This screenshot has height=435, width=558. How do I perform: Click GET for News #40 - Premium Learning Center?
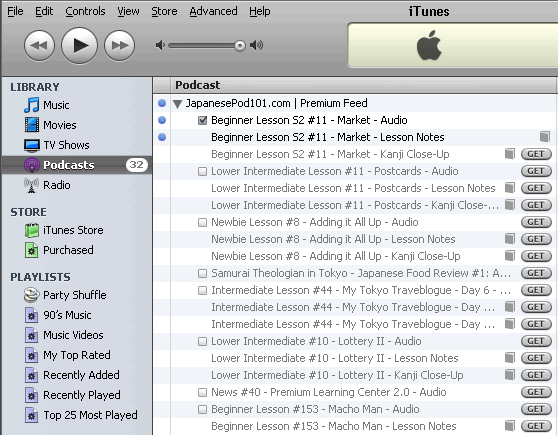[536, 392]
